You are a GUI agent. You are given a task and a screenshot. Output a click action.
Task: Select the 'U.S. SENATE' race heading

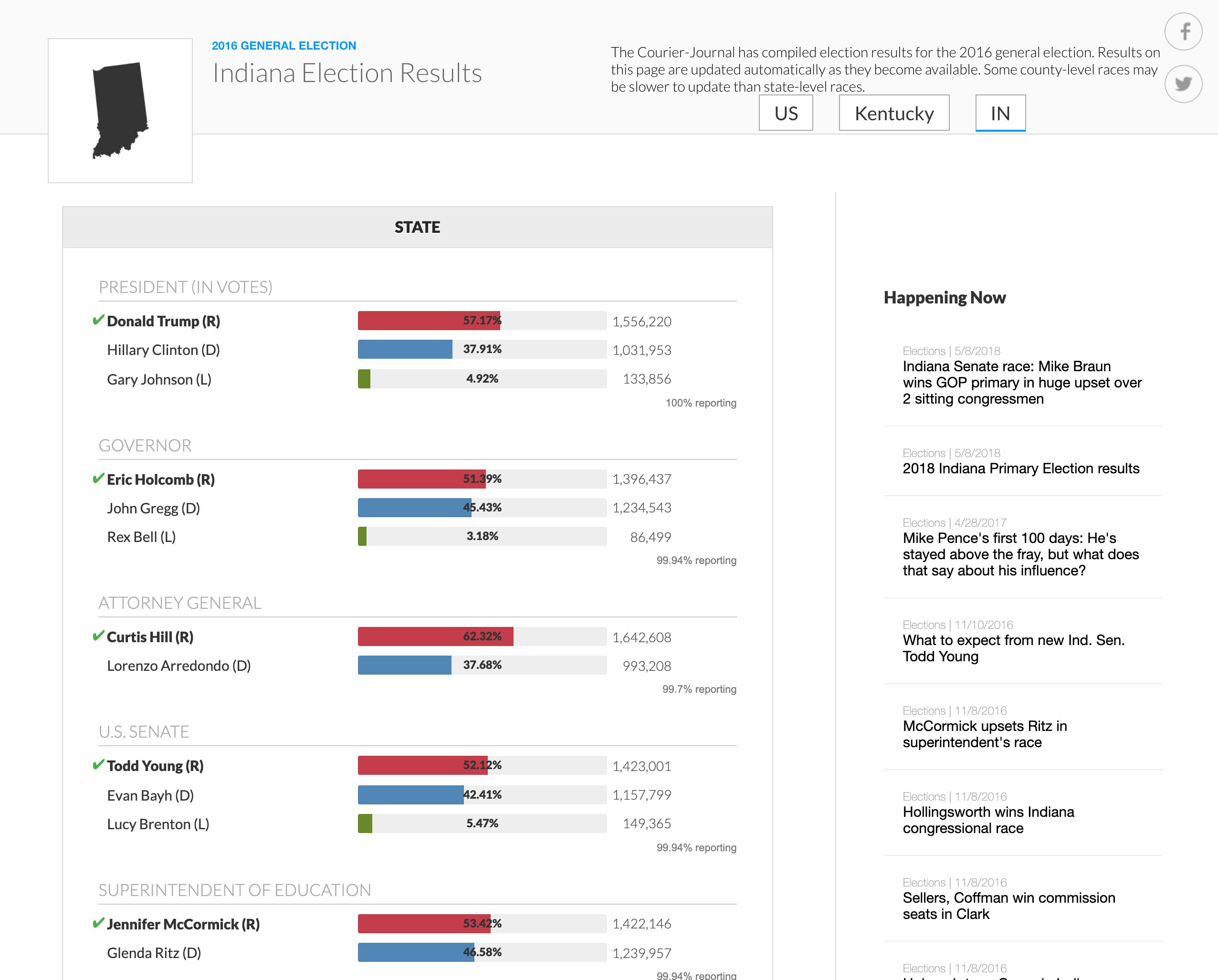point(144,731)
